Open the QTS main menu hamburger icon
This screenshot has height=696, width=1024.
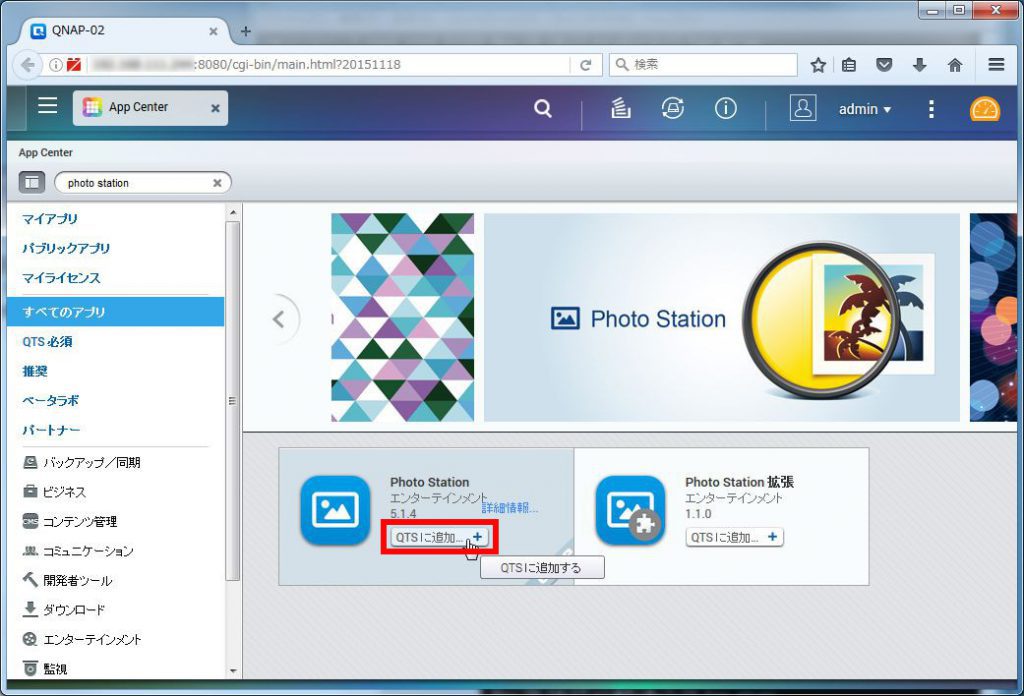[x=47, y=106]
